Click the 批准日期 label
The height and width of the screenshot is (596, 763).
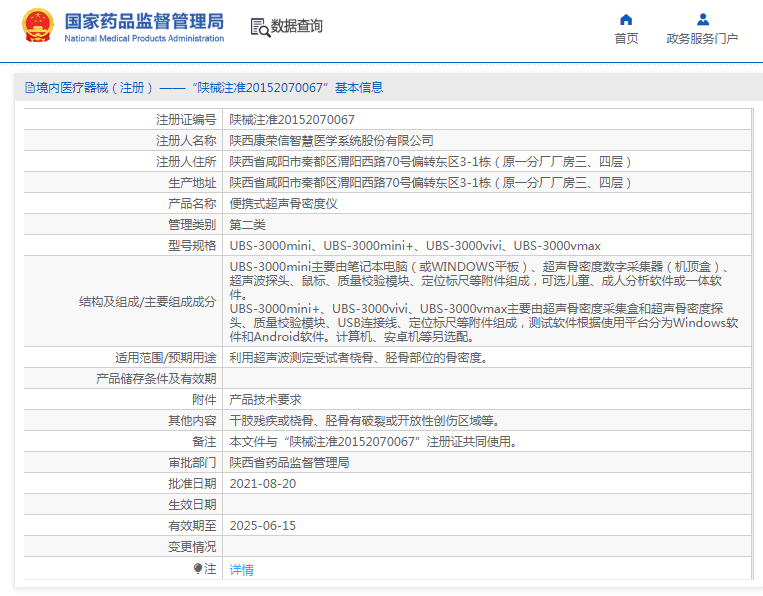(x=192, y=484)
